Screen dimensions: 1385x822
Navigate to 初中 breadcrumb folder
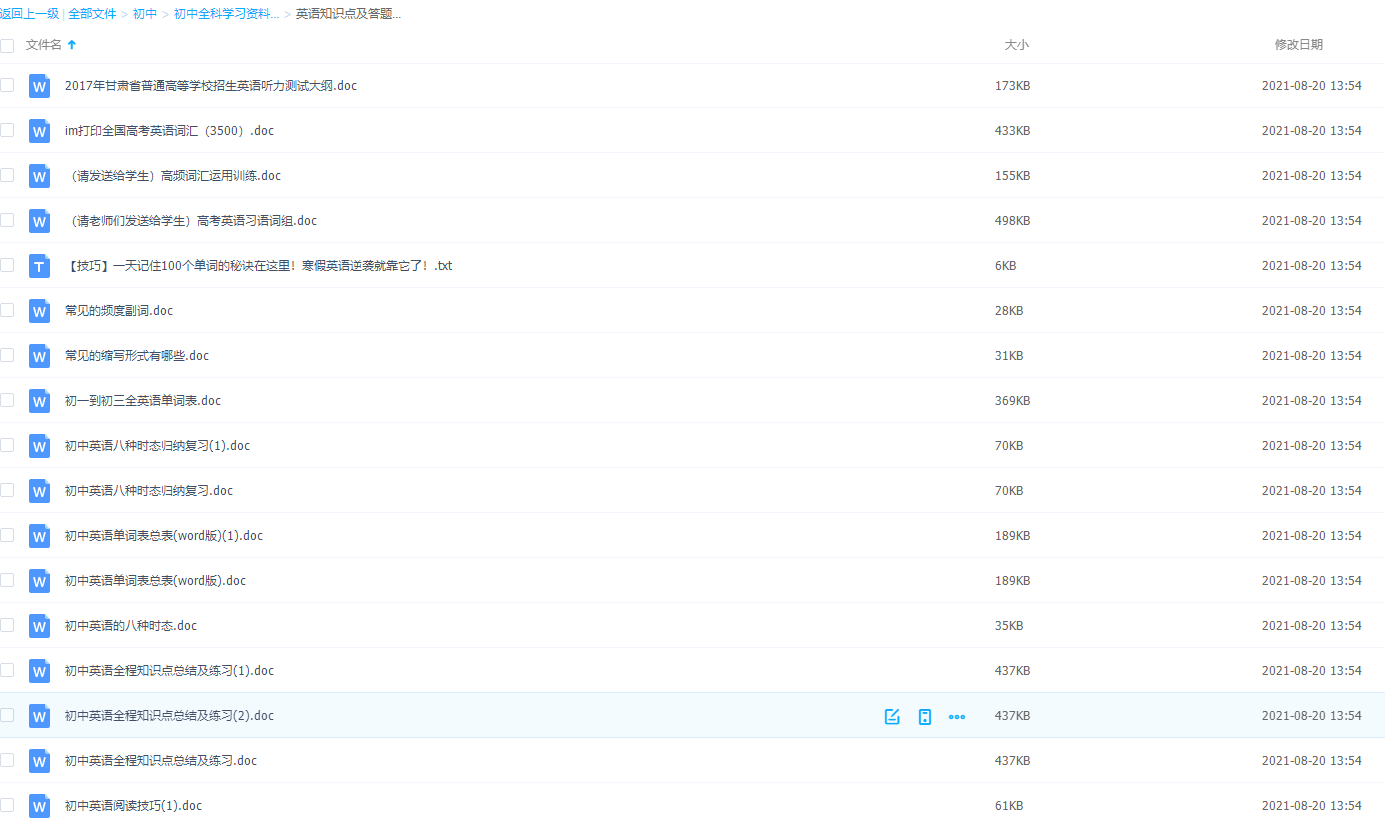(x=145, y=14)
